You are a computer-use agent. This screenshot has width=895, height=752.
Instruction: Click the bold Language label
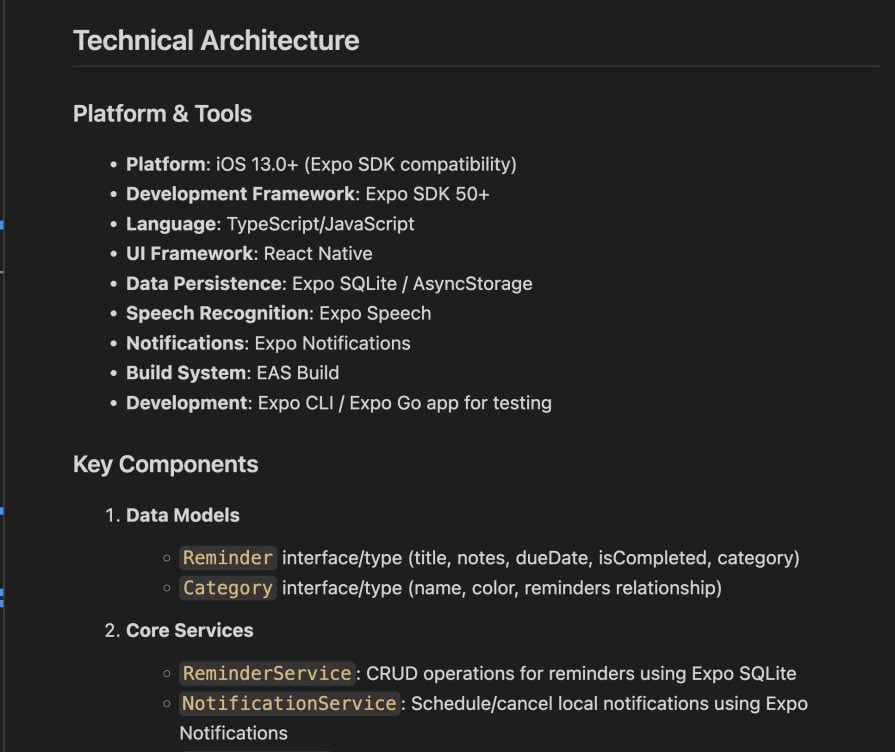[171, 224]
